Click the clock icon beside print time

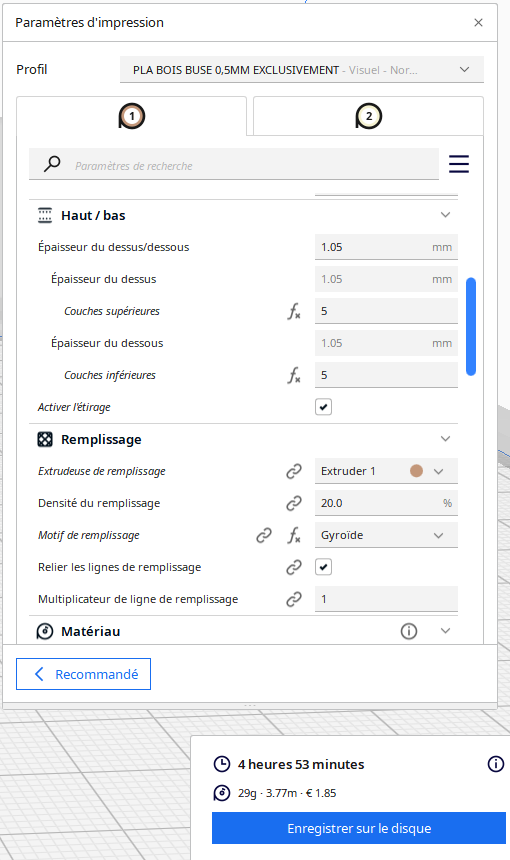point(222,764)
